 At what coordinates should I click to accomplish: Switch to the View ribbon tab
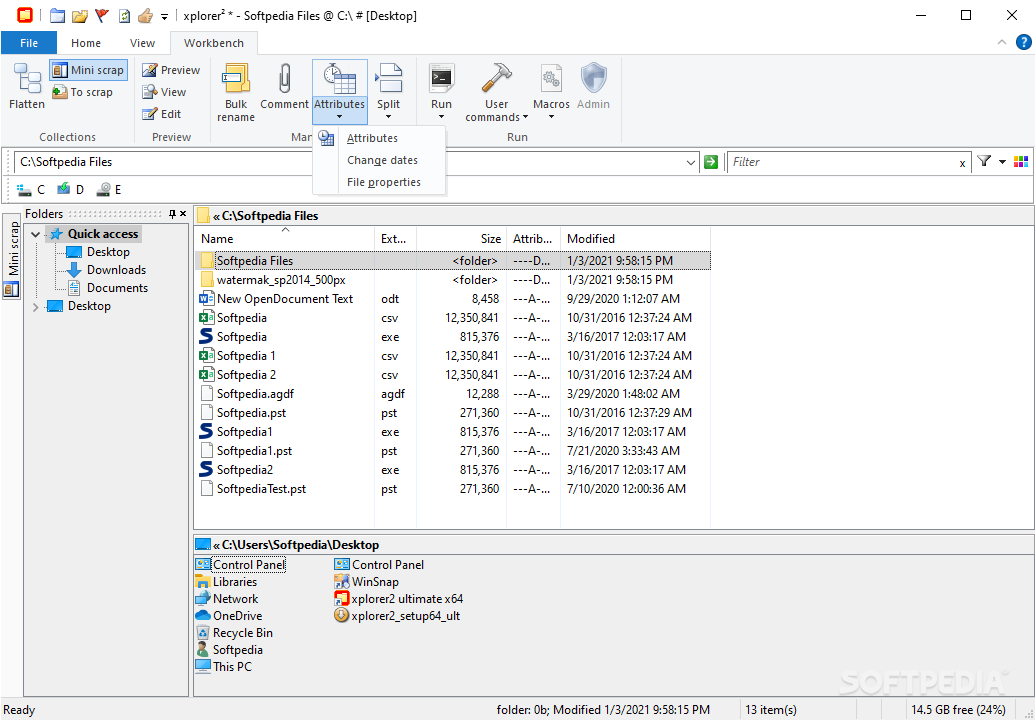[x=142, y=43]
